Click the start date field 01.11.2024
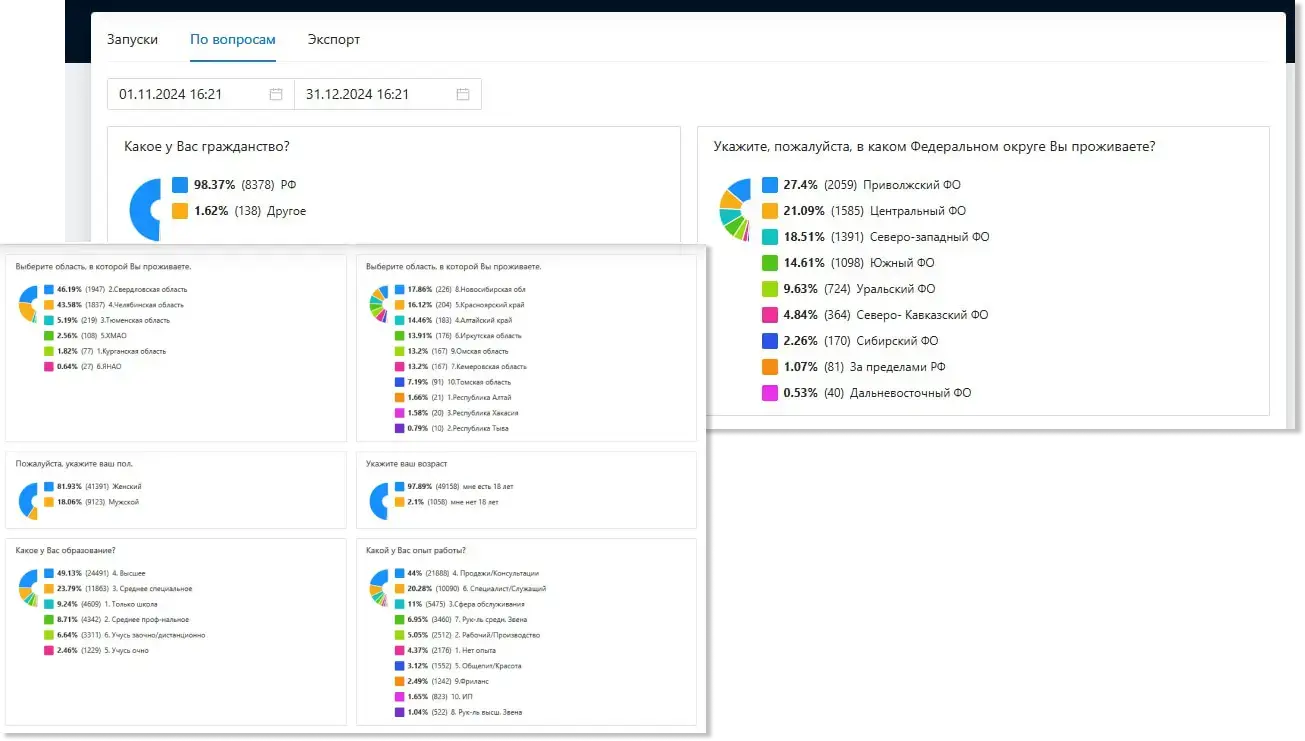The height and width of the screenshot is (741, 1305). coord(201,94)
